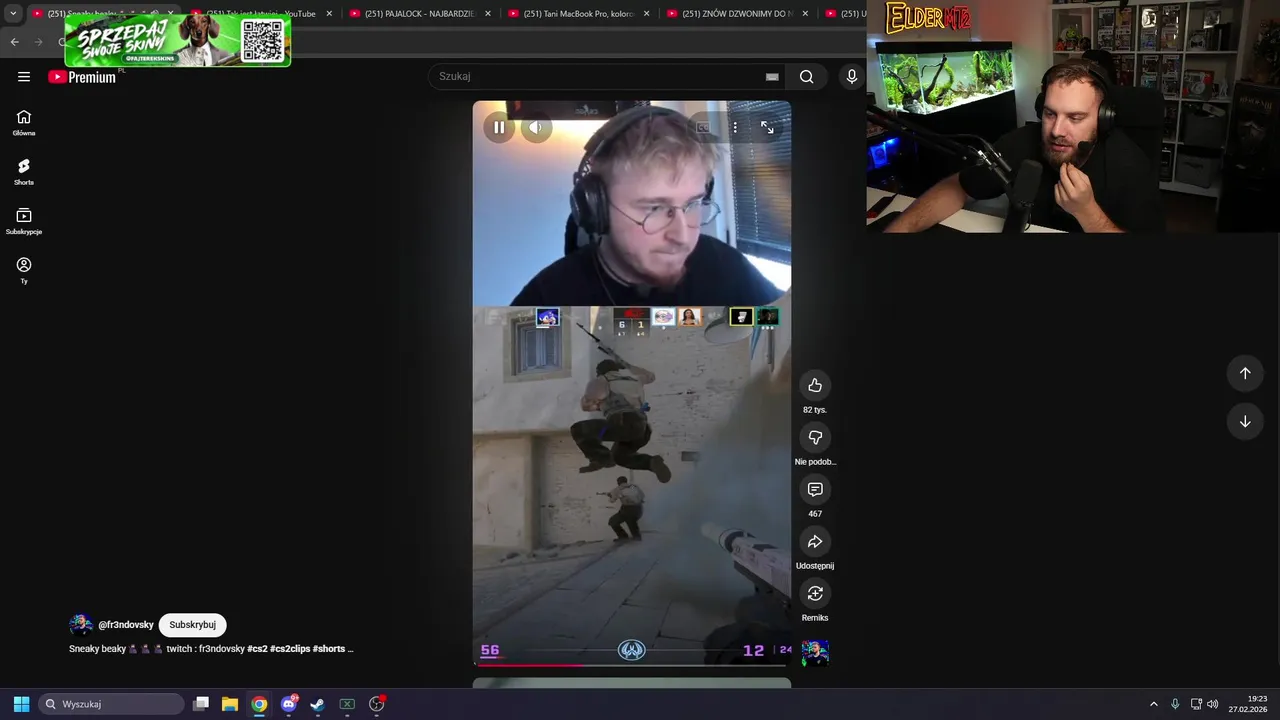
Task: Open the system volume icon in the tray
Action: [1213, 704]
